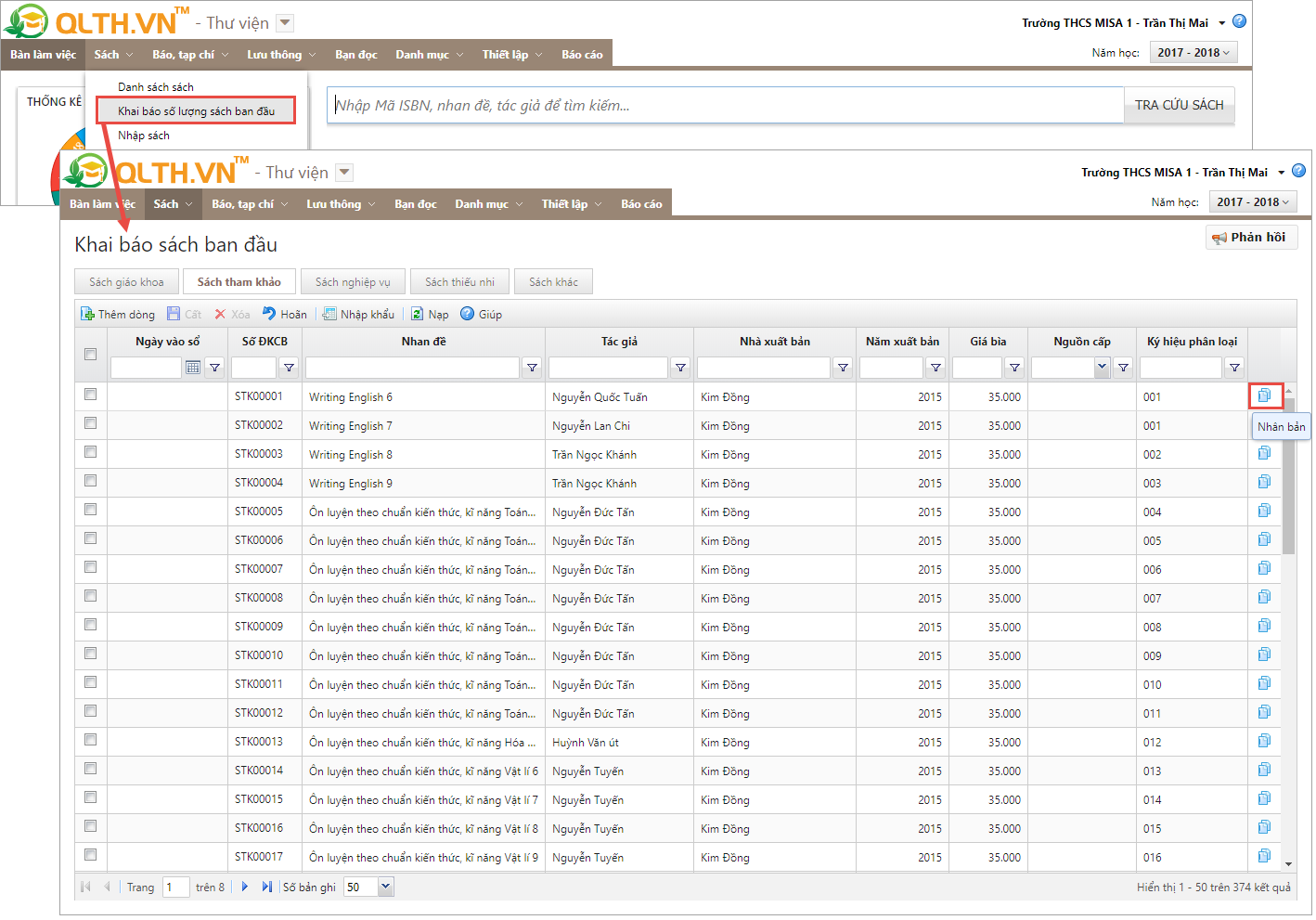Expand the Năm học 2017 - 2018 dropdown
The width and height of the screenshot is (1316, 920).
coord(1253,202)
